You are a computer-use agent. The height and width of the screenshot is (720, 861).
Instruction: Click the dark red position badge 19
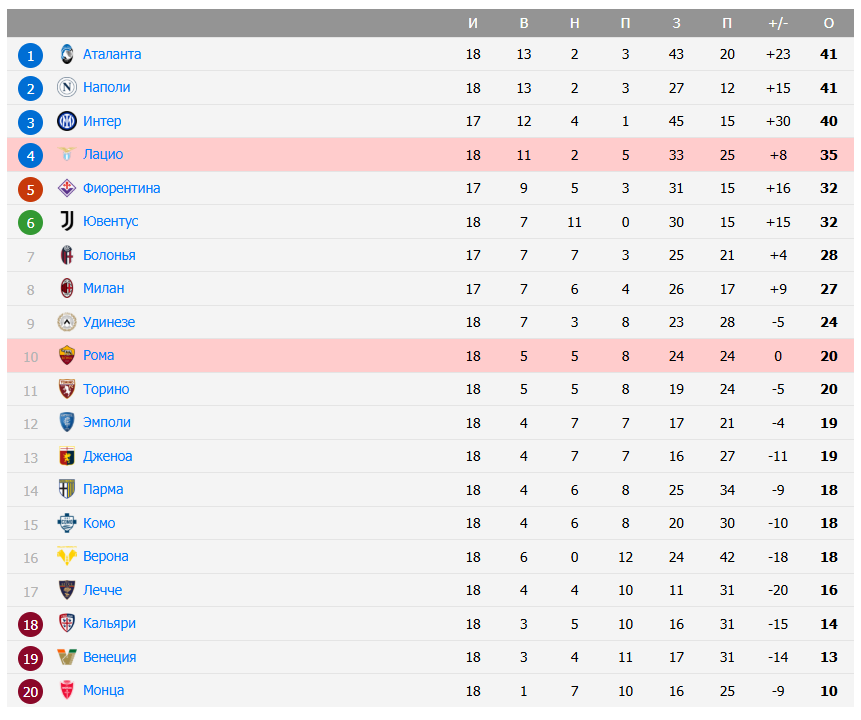click(31, 657)
